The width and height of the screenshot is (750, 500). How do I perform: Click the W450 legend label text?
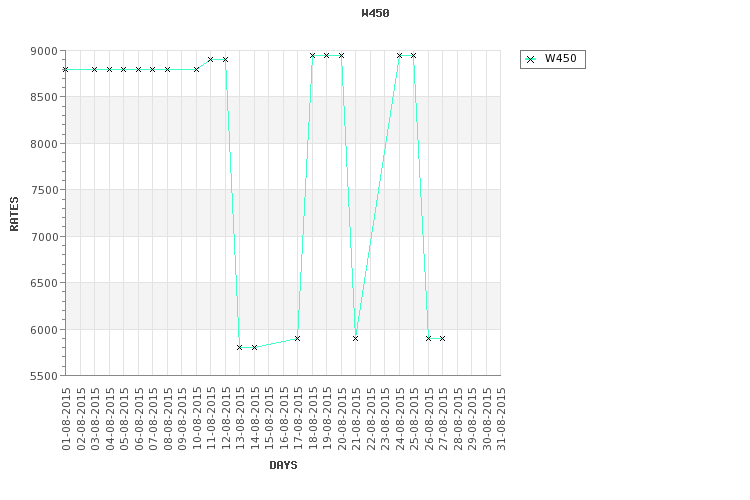point(560,59)
